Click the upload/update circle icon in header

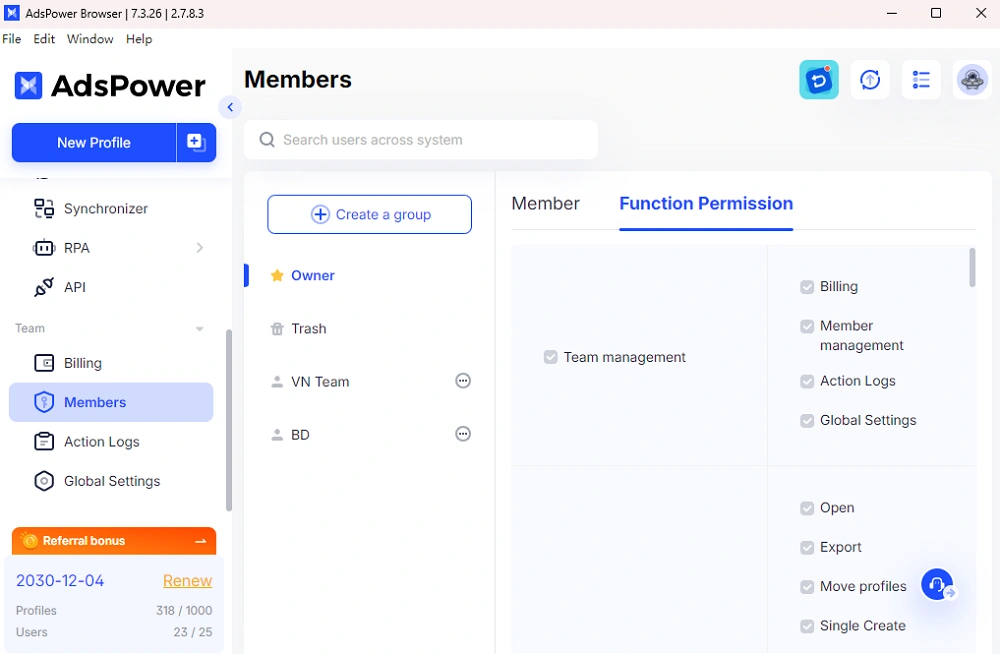pyautogui.click(x=870, y=80)
